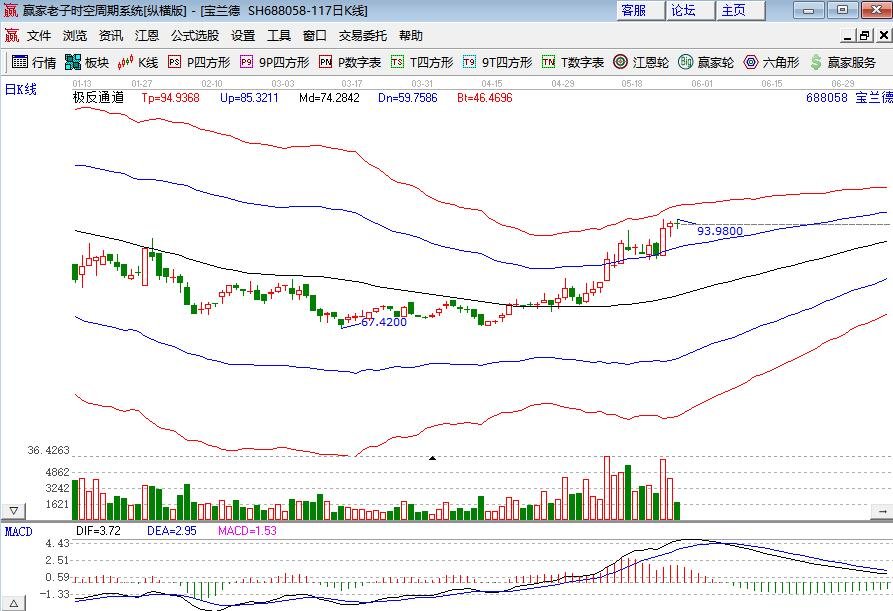893x611 pixels.
Task: Click the MACD=1.53 value
Action: 247,531
